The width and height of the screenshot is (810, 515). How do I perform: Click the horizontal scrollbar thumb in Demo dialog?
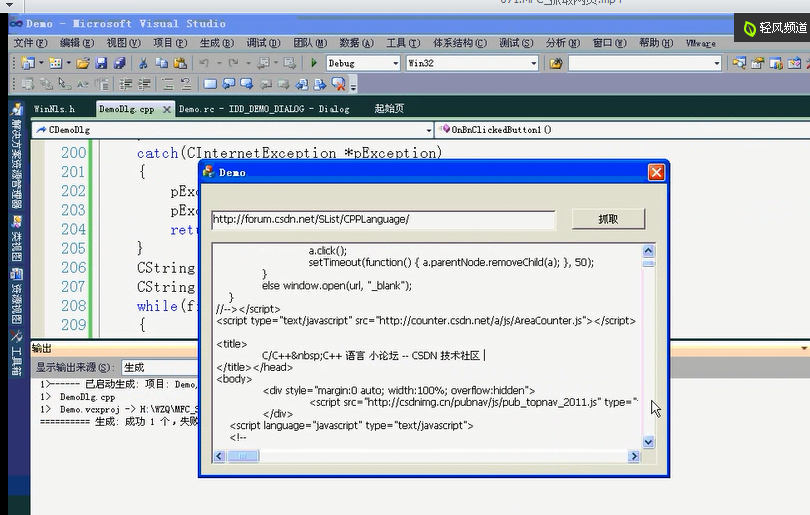tap(243, 456)
